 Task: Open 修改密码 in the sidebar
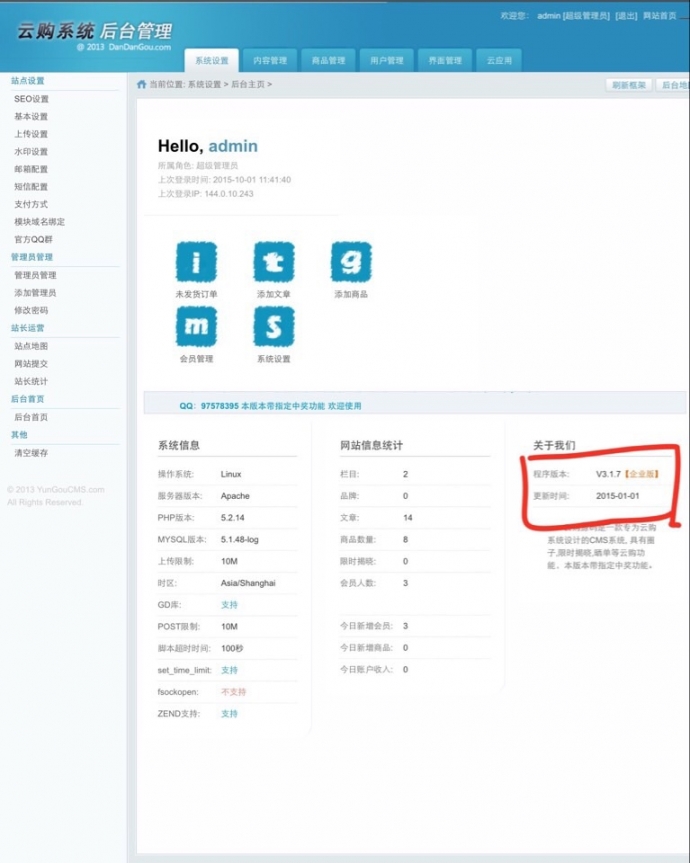coord(31,310)
